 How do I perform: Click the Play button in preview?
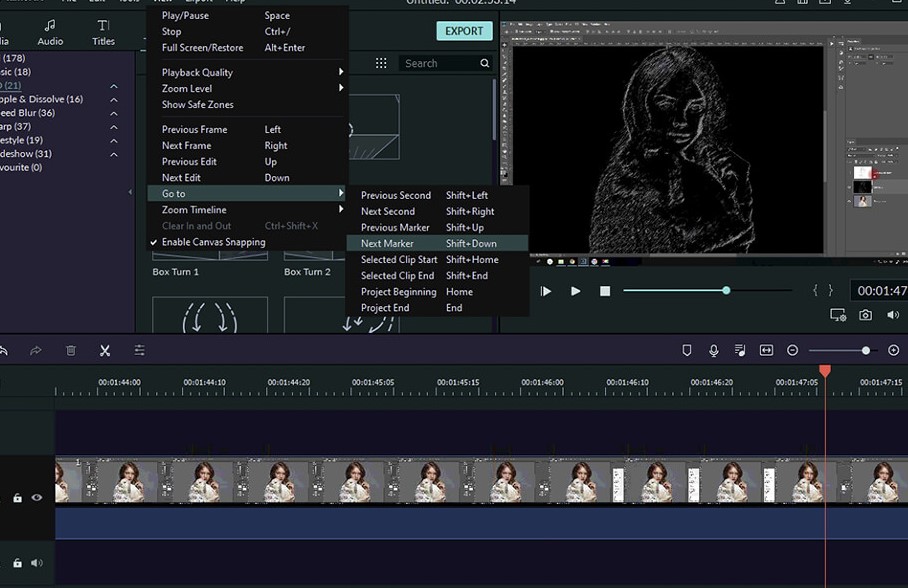[x=575, y=291]
